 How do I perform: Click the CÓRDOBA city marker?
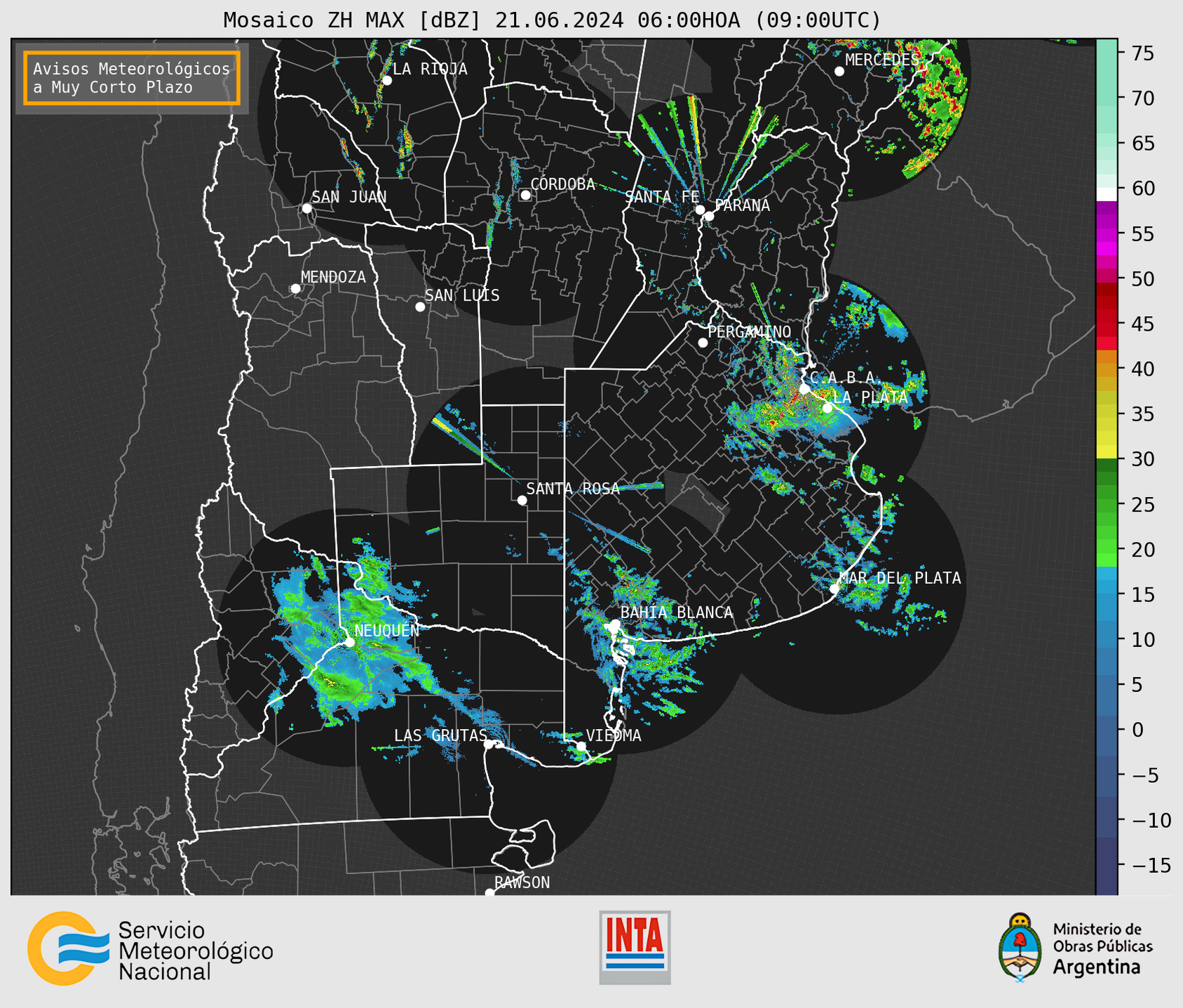pyautogui.click(x=525, y=195)
